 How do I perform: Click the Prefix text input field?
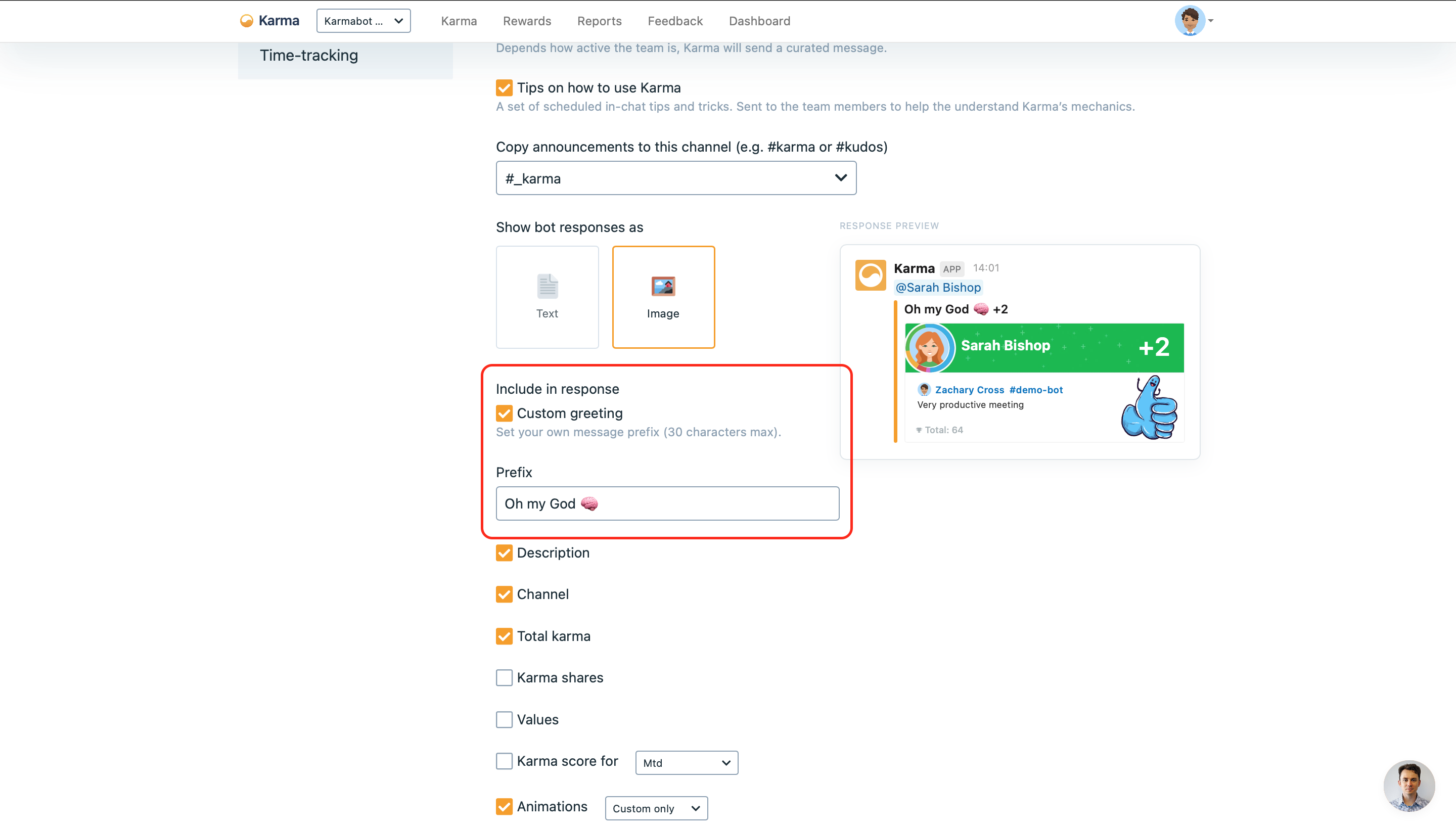point(667,503)
